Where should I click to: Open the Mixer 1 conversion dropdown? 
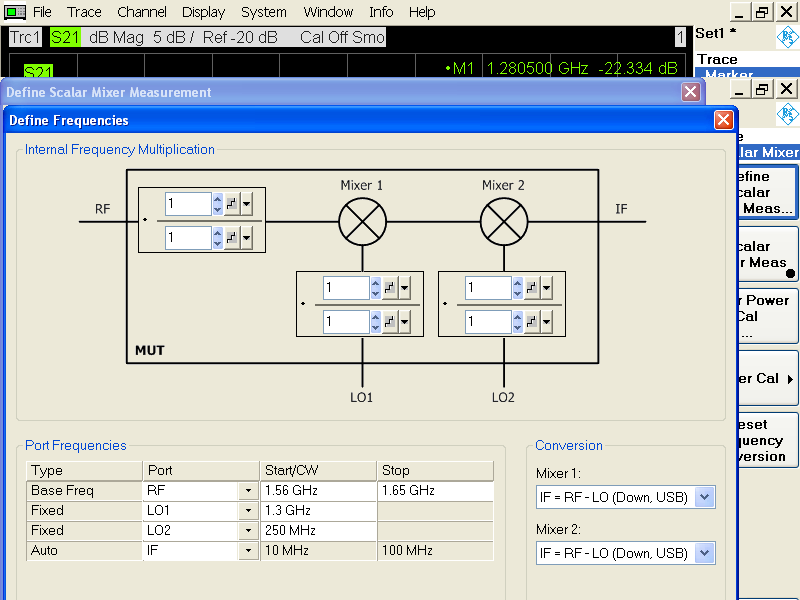click(x=705, y=497)
